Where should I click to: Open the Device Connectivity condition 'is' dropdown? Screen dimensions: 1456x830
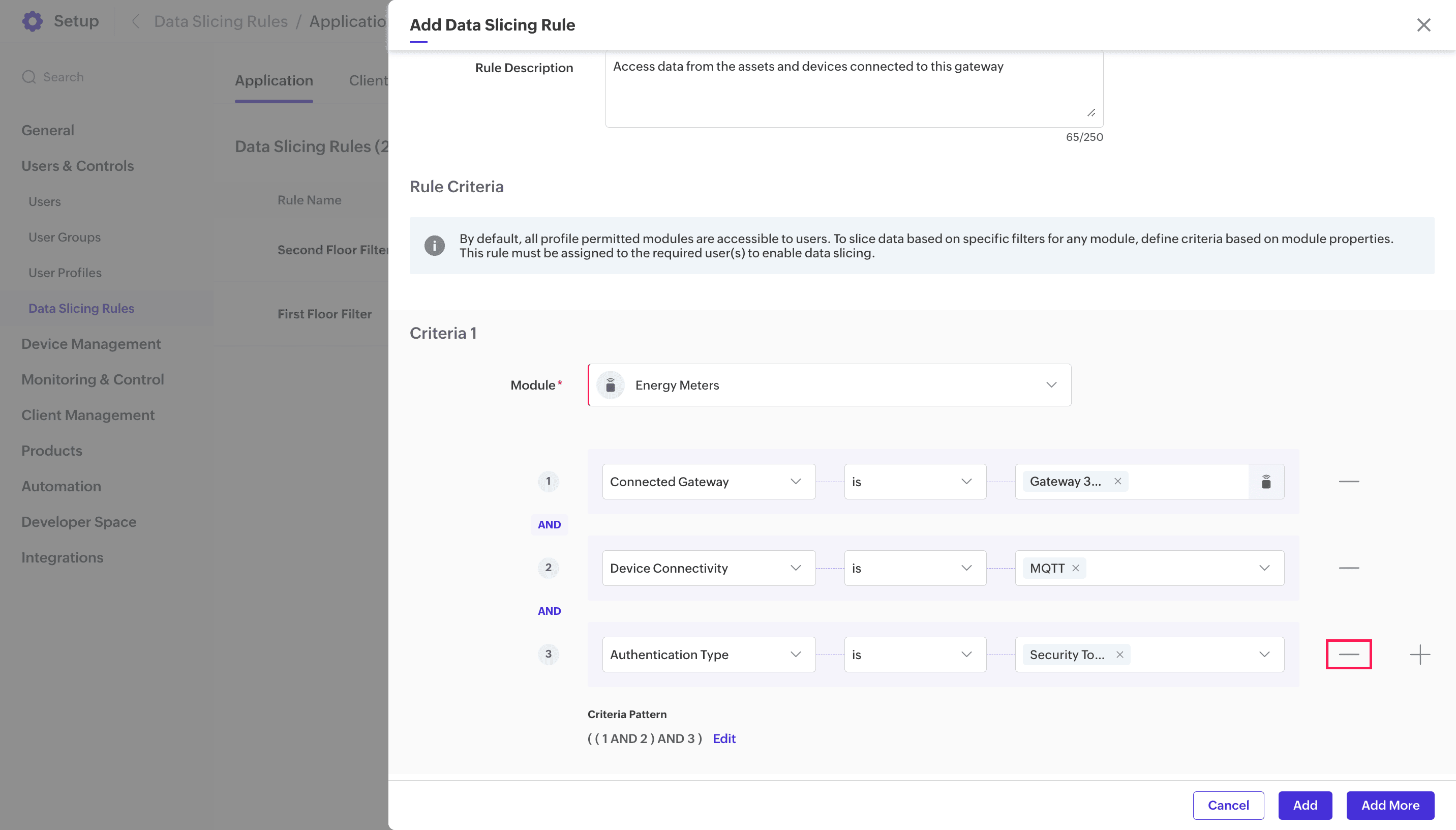pyautogui.click(x=914, y=568)
